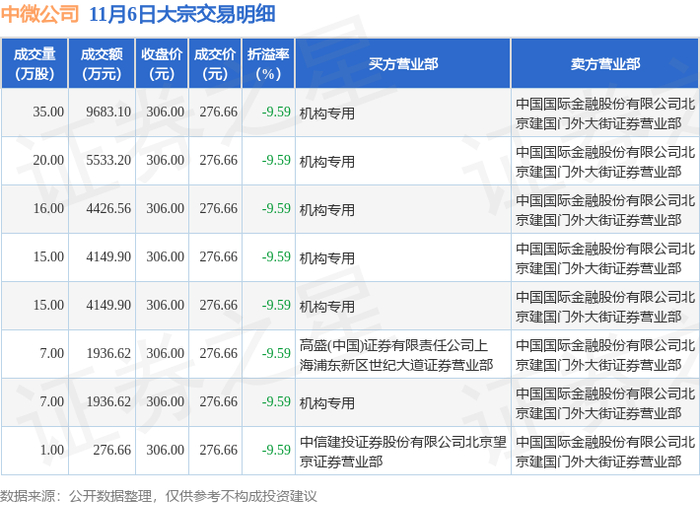Select the 卖方营业部 column header
Viewport: 700px width, 505px height.
(605, 63)
